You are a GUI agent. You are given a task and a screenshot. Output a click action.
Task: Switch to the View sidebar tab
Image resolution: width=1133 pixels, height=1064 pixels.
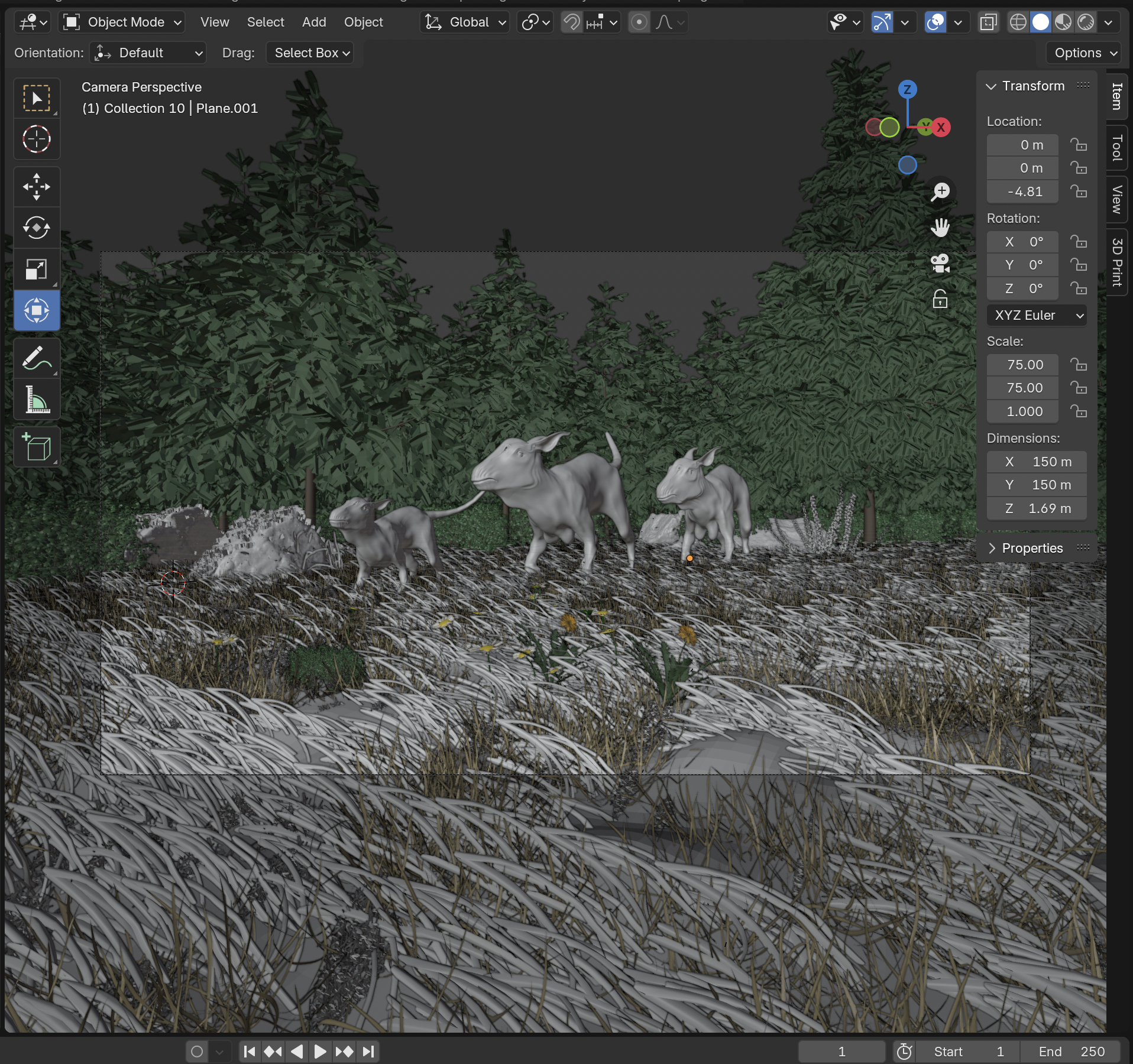coord(1117,200)
